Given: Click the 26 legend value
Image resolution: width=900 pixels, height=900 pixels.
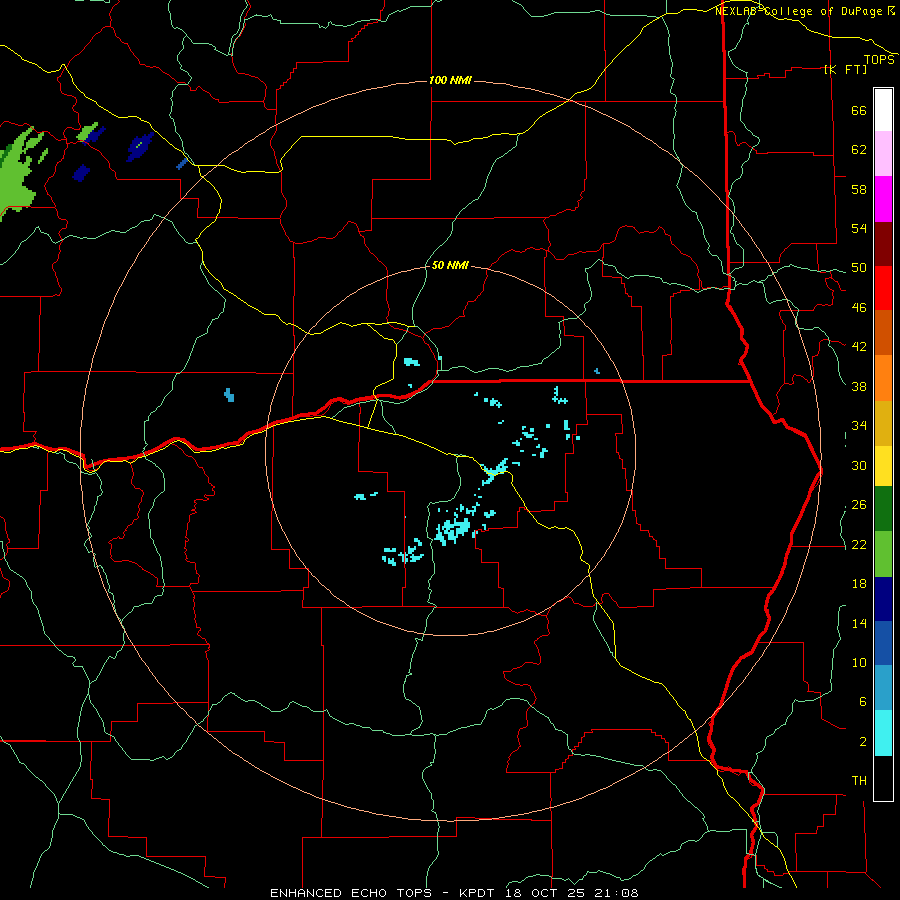Looking at the screenshot, I should pos(859,505).
